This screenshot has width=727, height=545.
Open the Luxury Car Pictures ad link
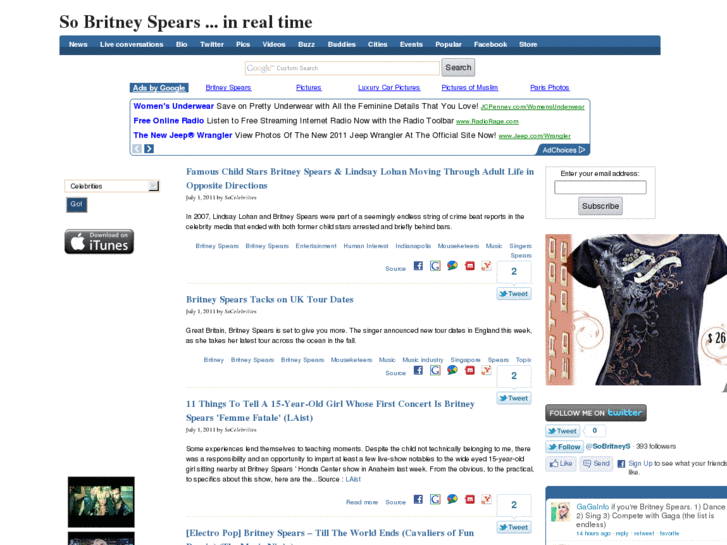389,88
